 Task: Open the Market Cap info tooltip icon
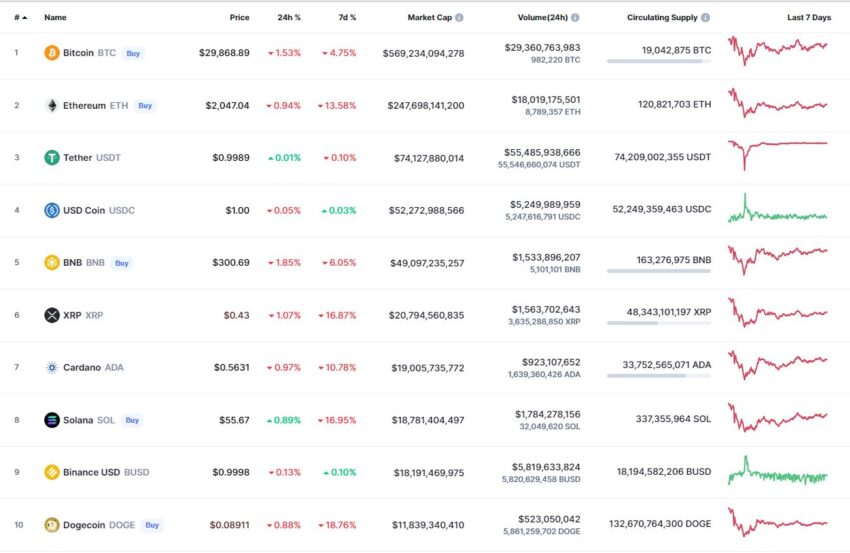point(459,17)
